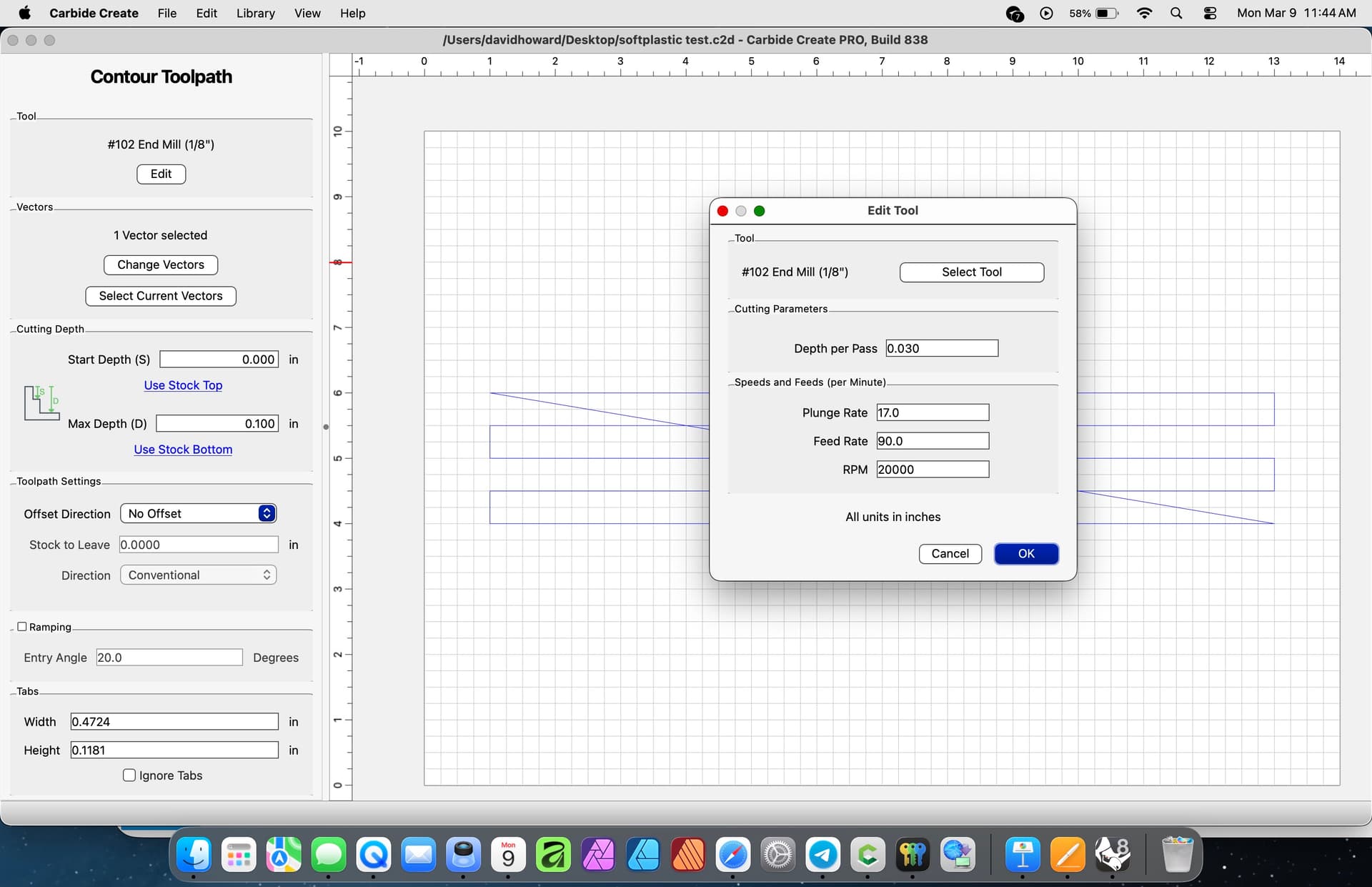The width and height of the screenshot is (1372, 887).
Task: Check the Ignore Tabs checkbox
Action: (x=129, y=775)
